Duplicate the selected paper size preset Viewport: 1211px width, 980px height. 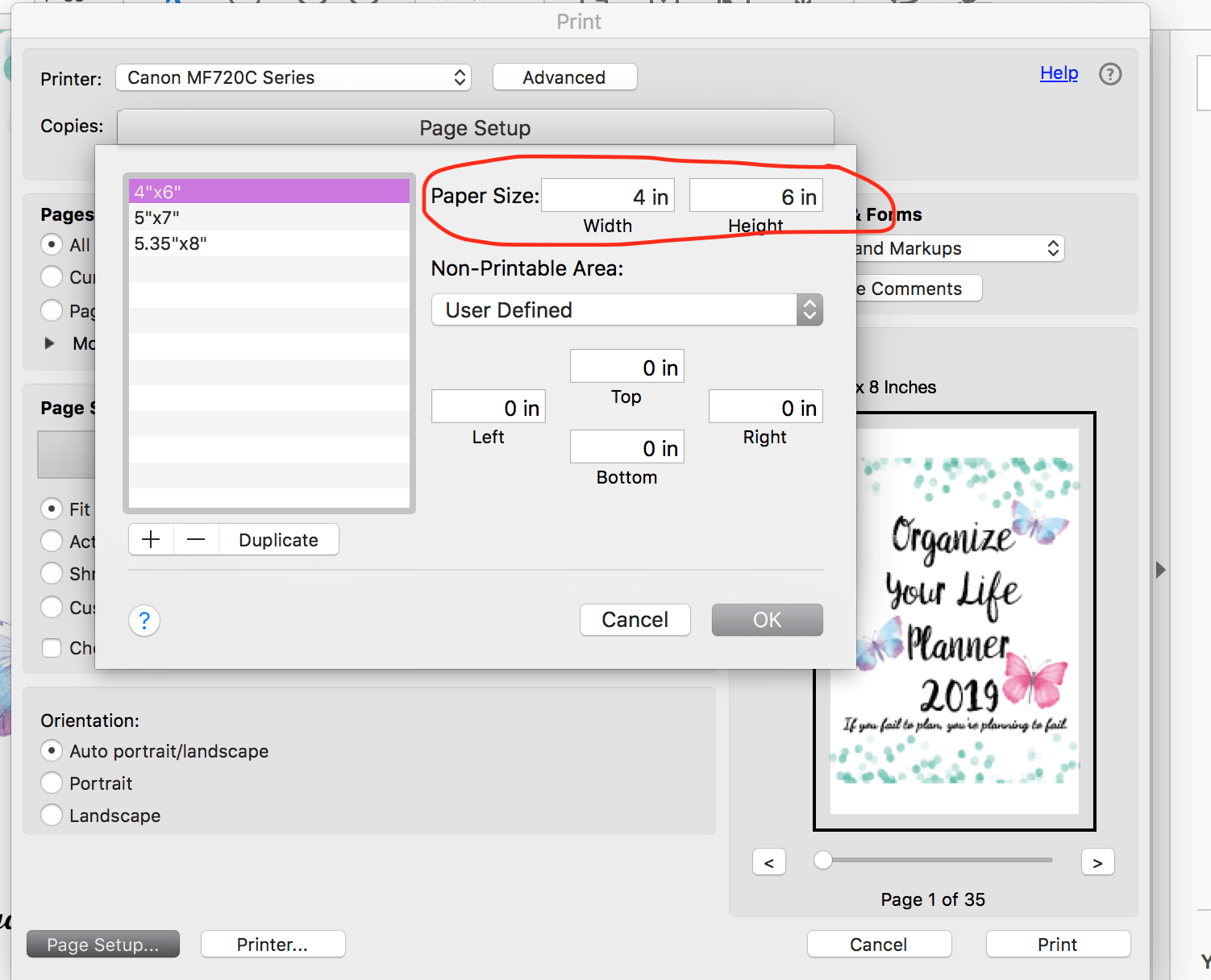pyautogui.click(x=278, y=539)
